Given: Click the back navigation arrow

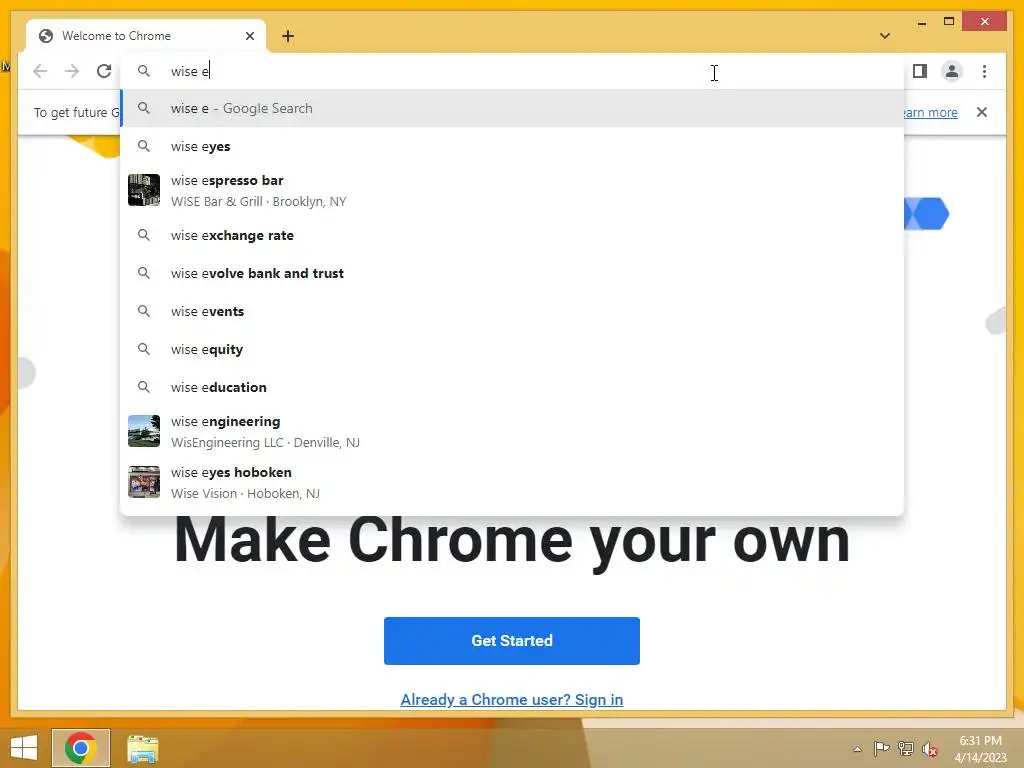Looking at the screenshot, I should pyautogui.click(x=40, y=71).
